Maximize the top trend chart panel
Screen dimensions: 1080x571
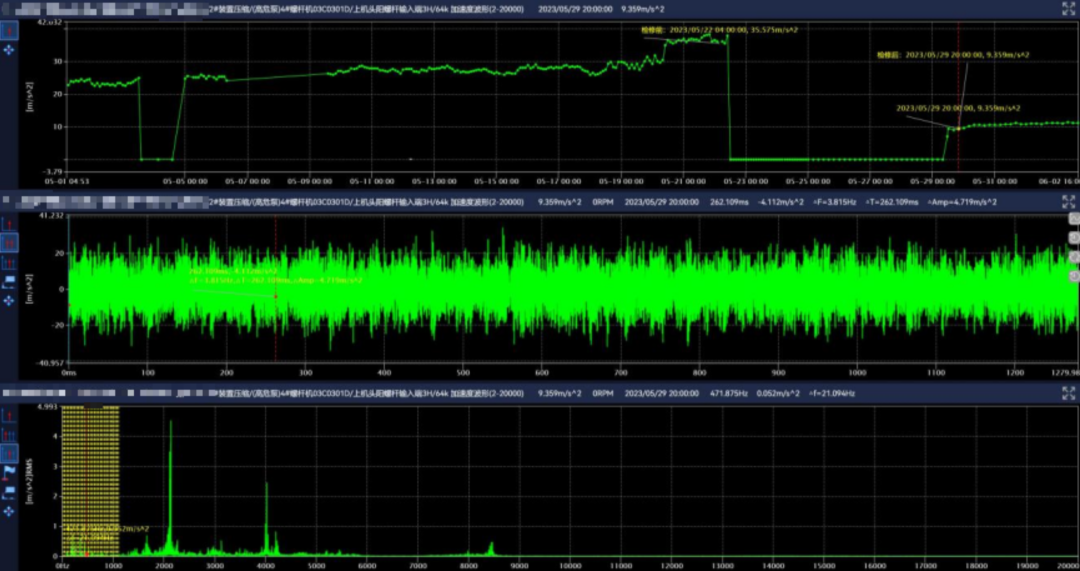click(1068, 9)
